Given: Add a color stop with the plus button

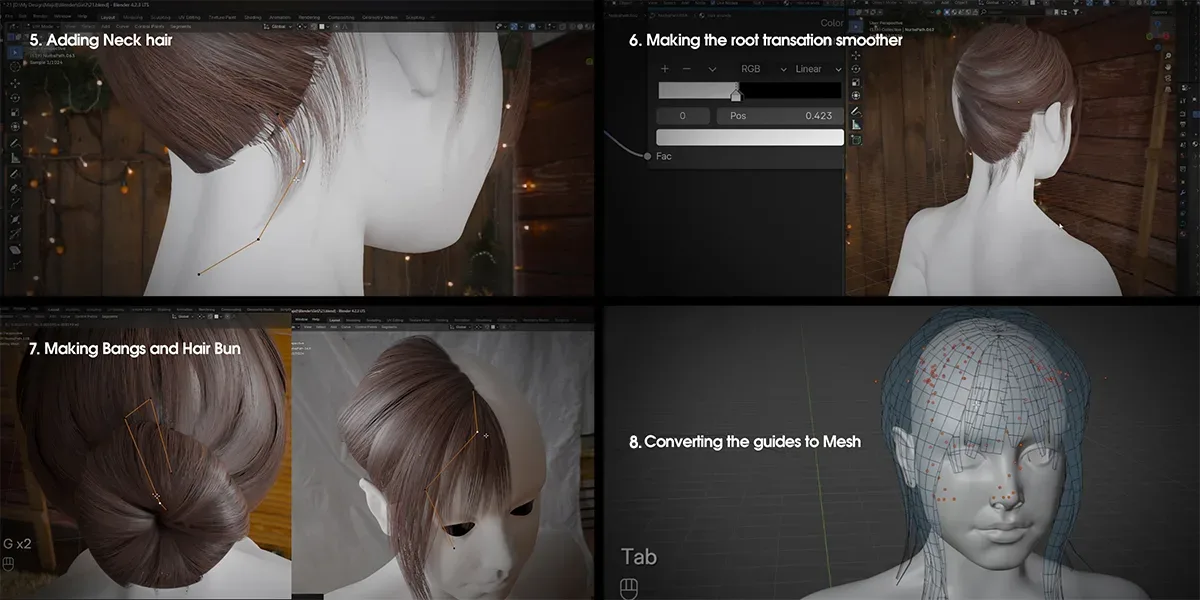Looking at the screenshot, I should [x=665, y=69].
